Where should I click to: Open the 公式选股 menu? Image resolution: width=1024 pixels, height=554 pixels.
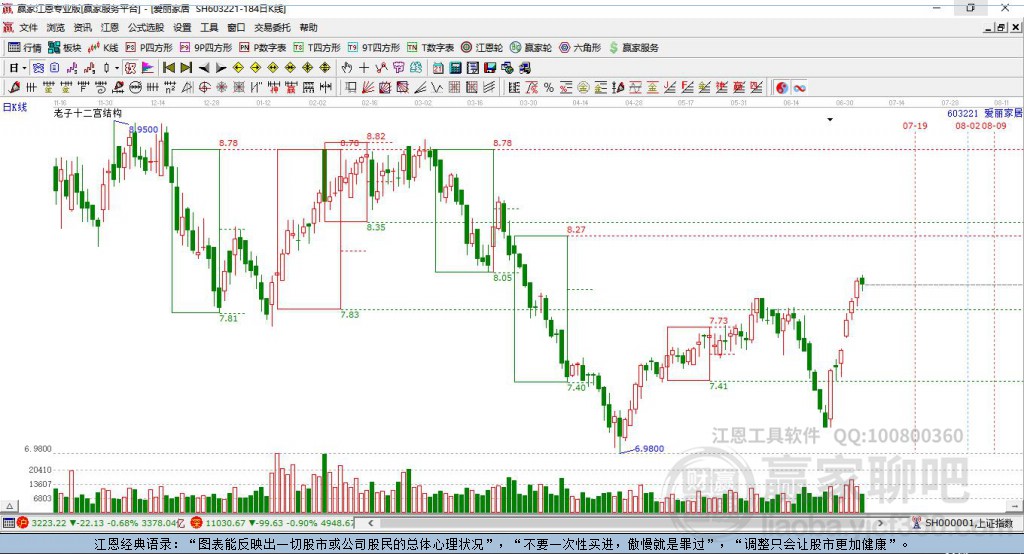[x=146, y=27]
